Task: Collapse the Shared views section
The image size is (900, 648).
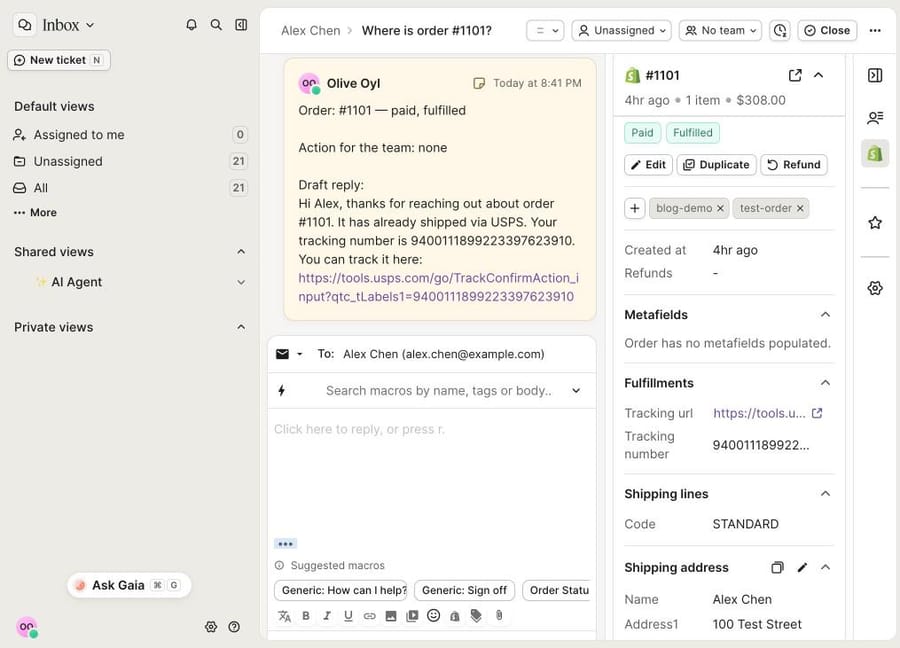Action: (x=241, y=252)
